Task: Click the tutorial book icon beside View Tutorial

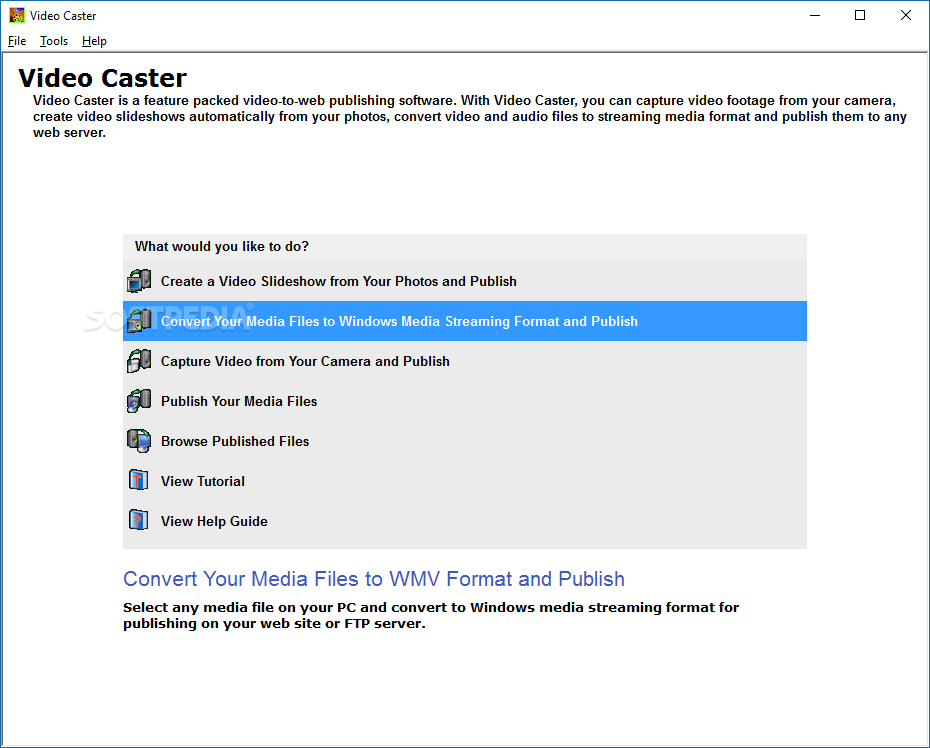Action: pyautogui.click(x=139, y=480)
